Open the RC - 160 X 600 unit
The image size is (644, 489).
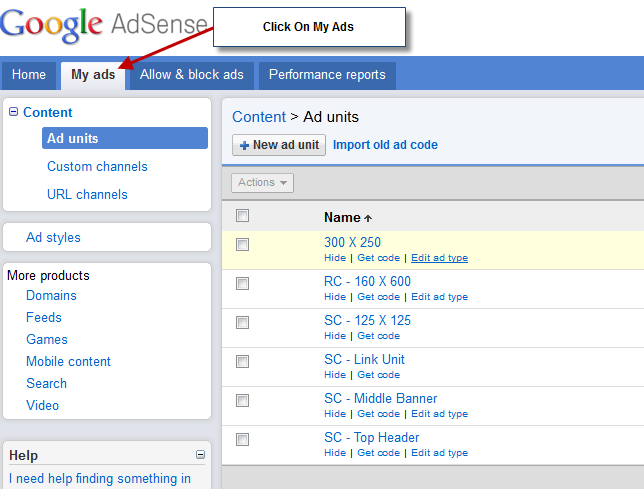click(x=367, y=281)
